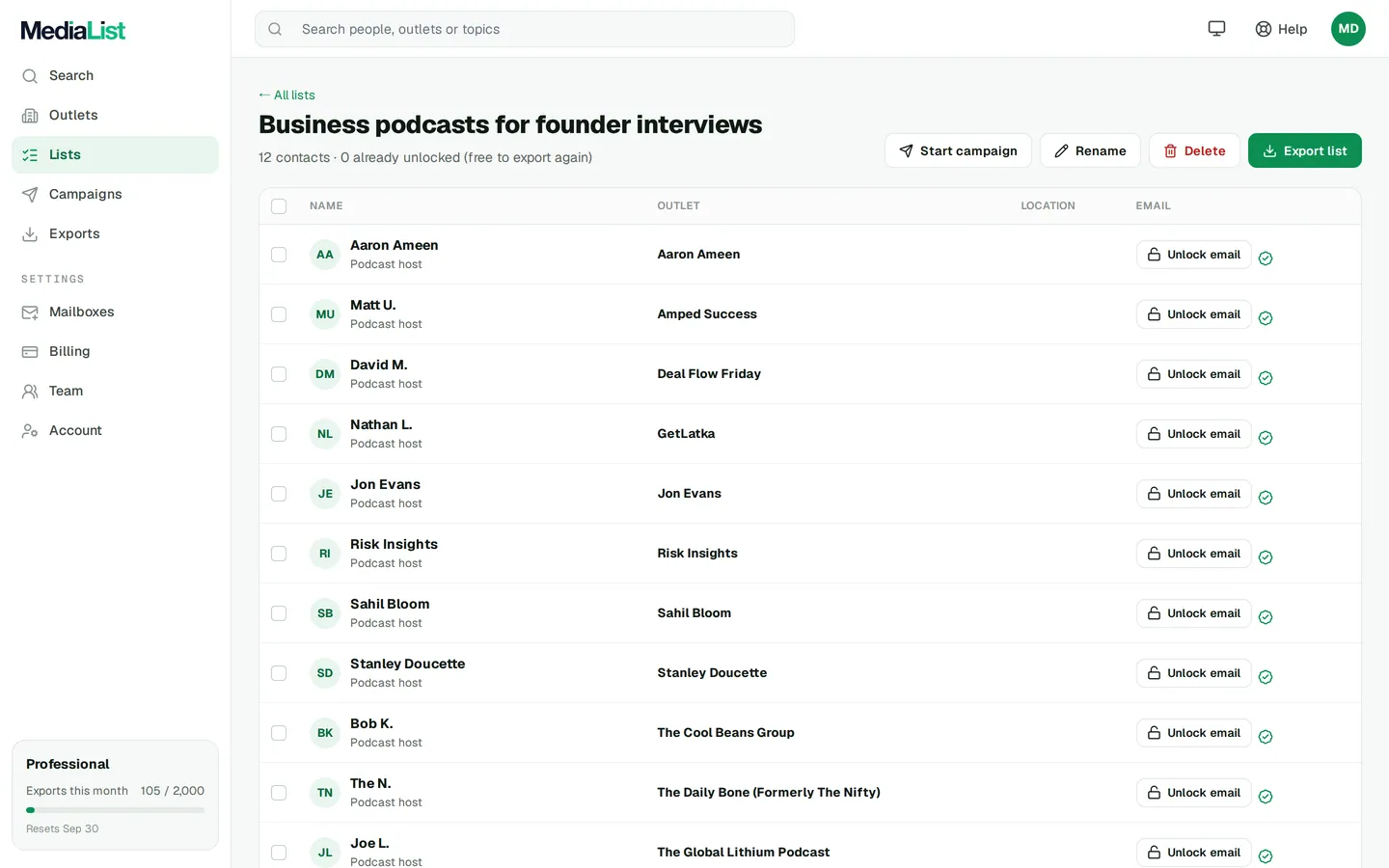Open Search in the sidebar

point(115,75)
